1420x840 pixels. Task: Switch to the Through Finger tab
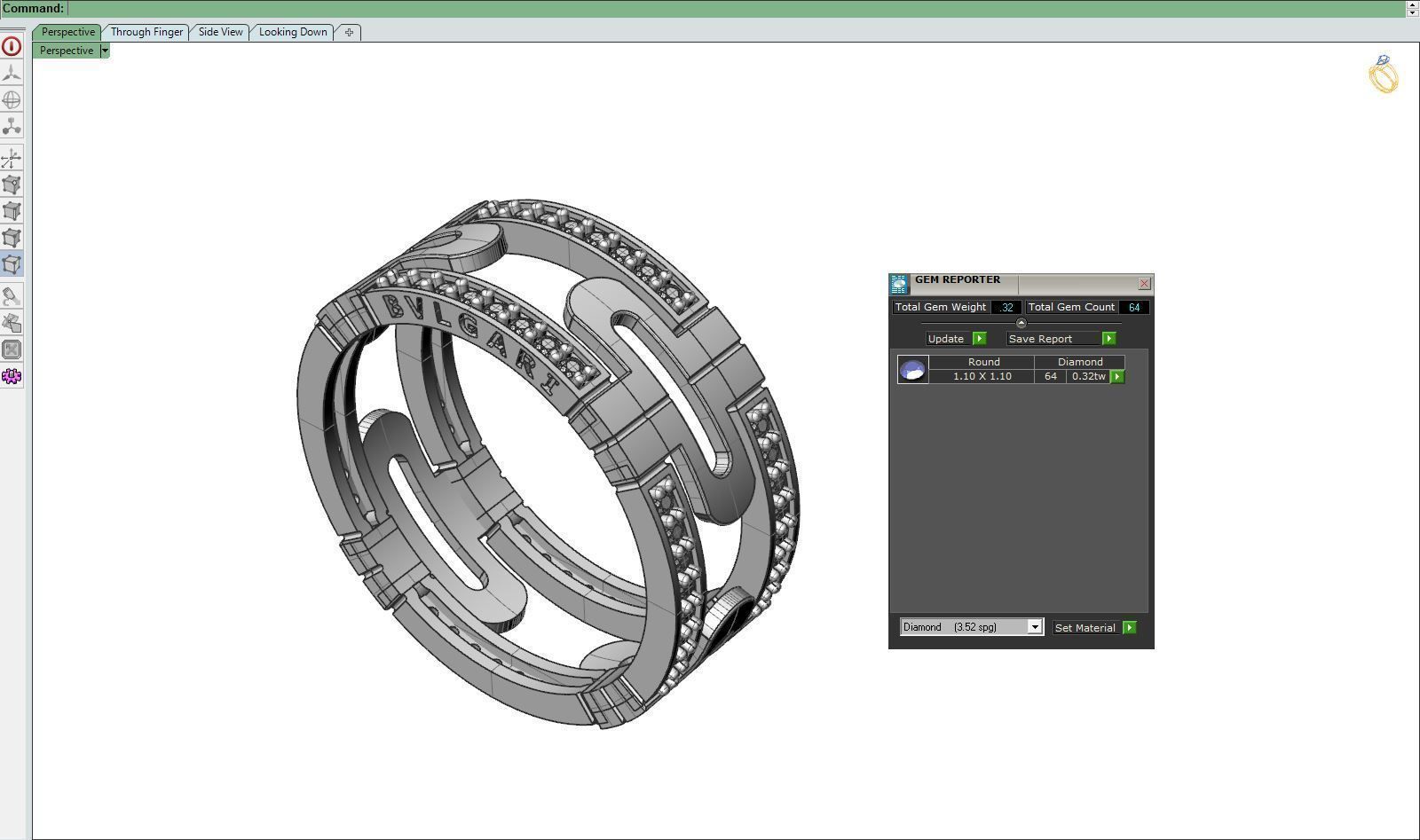(146, 32)
